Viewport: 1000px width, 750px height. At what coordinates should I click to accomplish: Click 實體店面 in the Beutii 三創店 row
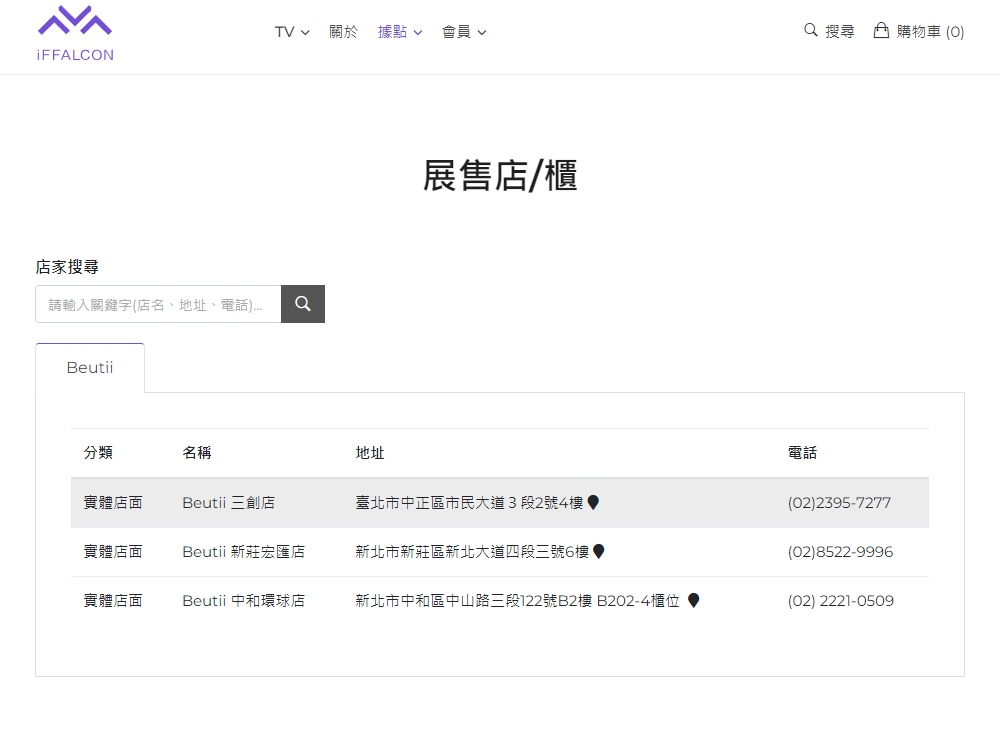point(113,503)
